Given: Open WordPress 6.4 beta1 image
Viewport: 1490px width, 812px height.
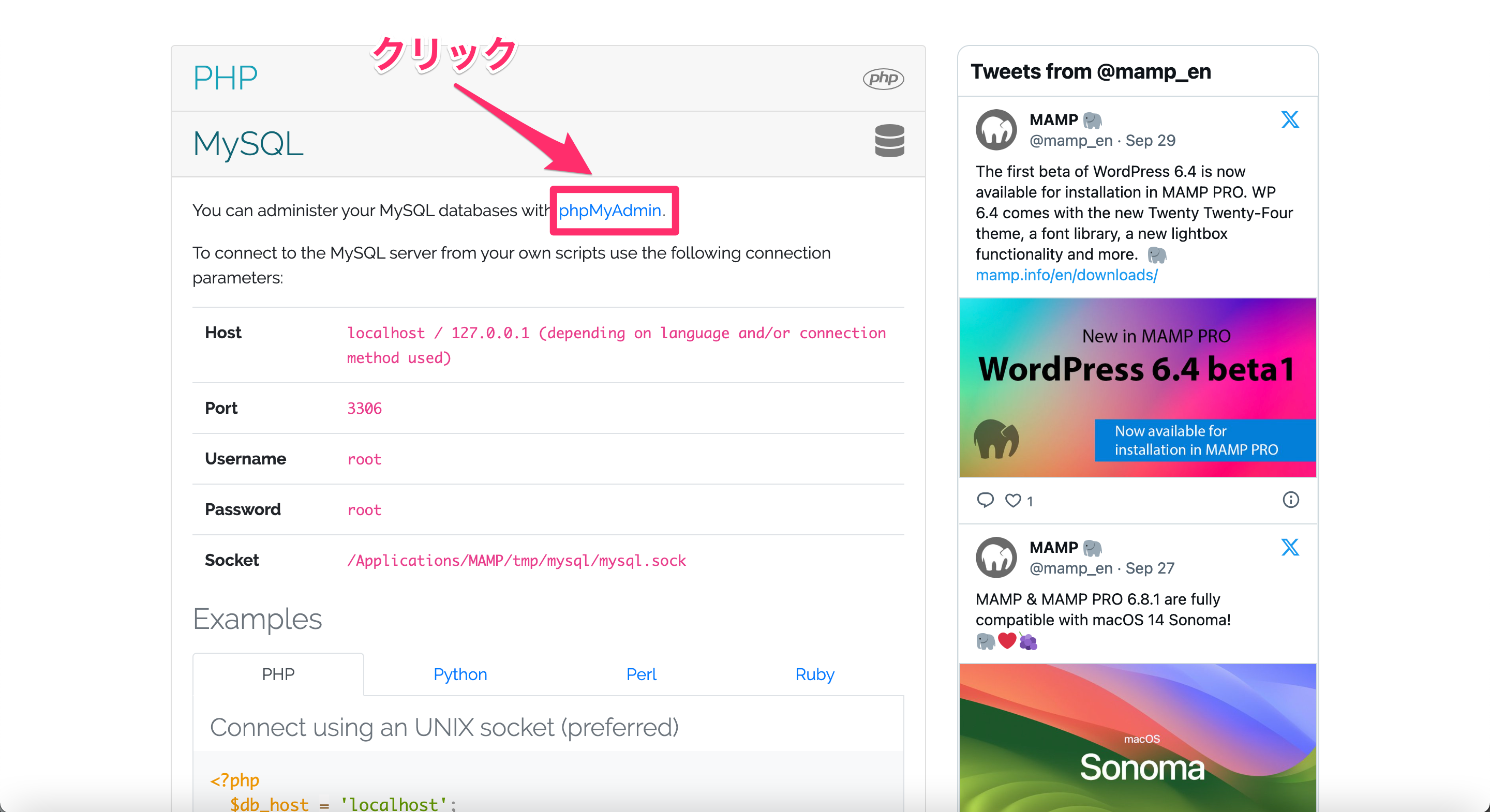Looking at the screenshot, I should (1138, 387).
